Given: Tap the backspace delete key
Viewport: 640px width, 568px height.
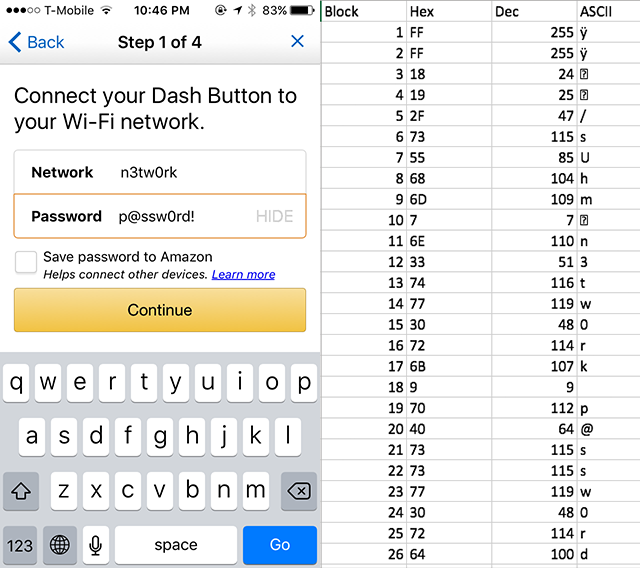Looking at the screenshot, I should pyautogui.click(x=299, y=491).
